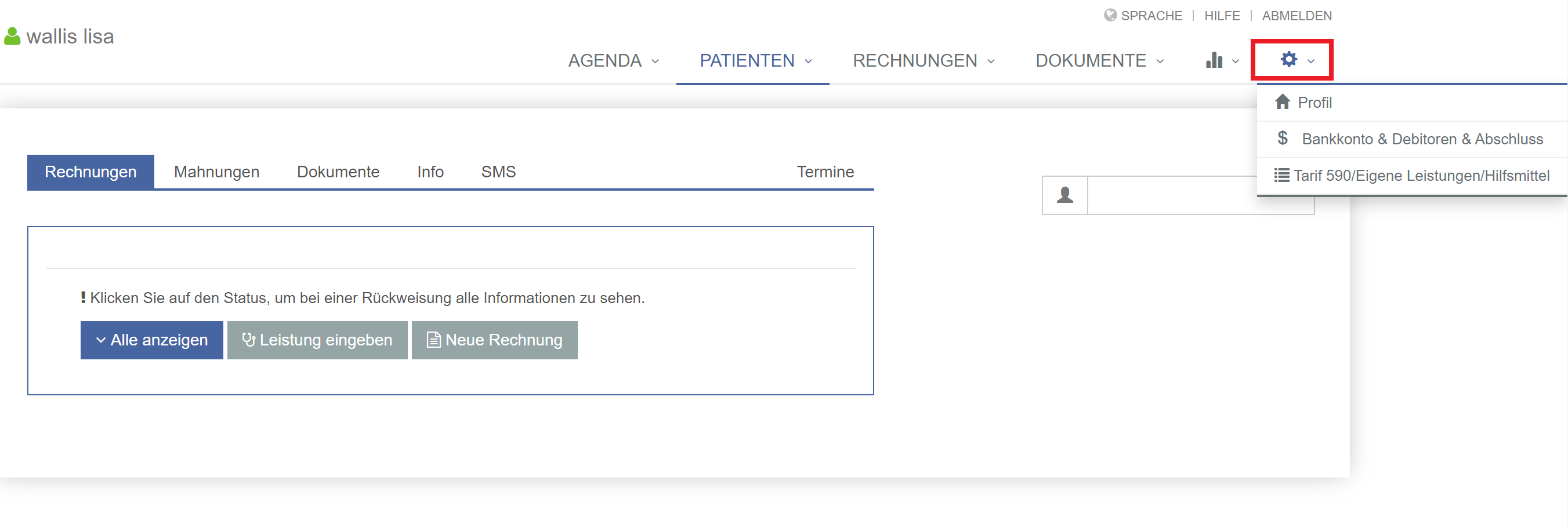Viewport: 1568px width, 528px height.
Task: Click the green user icon beside wallis lisa
Action: point(12,37)
